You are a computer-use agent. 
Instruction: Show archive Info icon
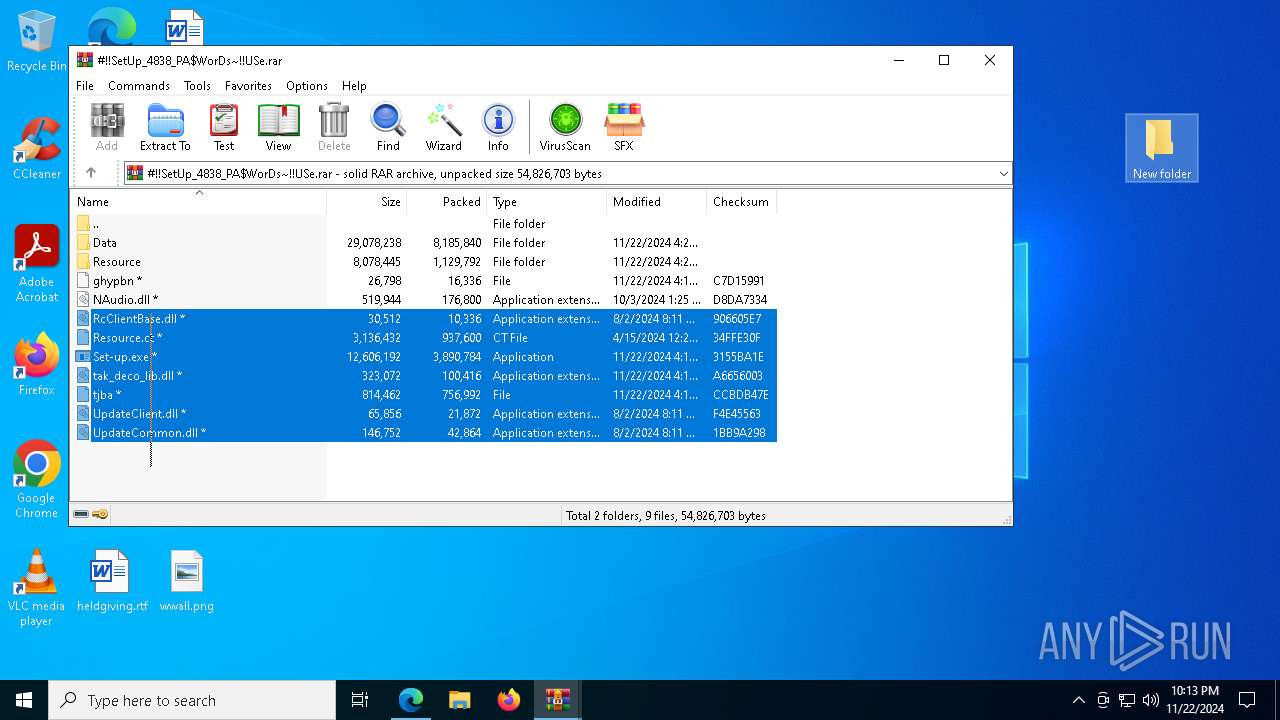[x=498, y=127]
